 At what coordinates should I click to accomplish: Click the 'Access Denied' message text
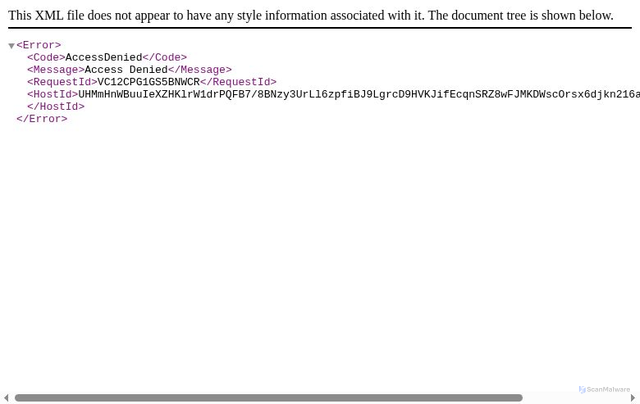point(126,69)
